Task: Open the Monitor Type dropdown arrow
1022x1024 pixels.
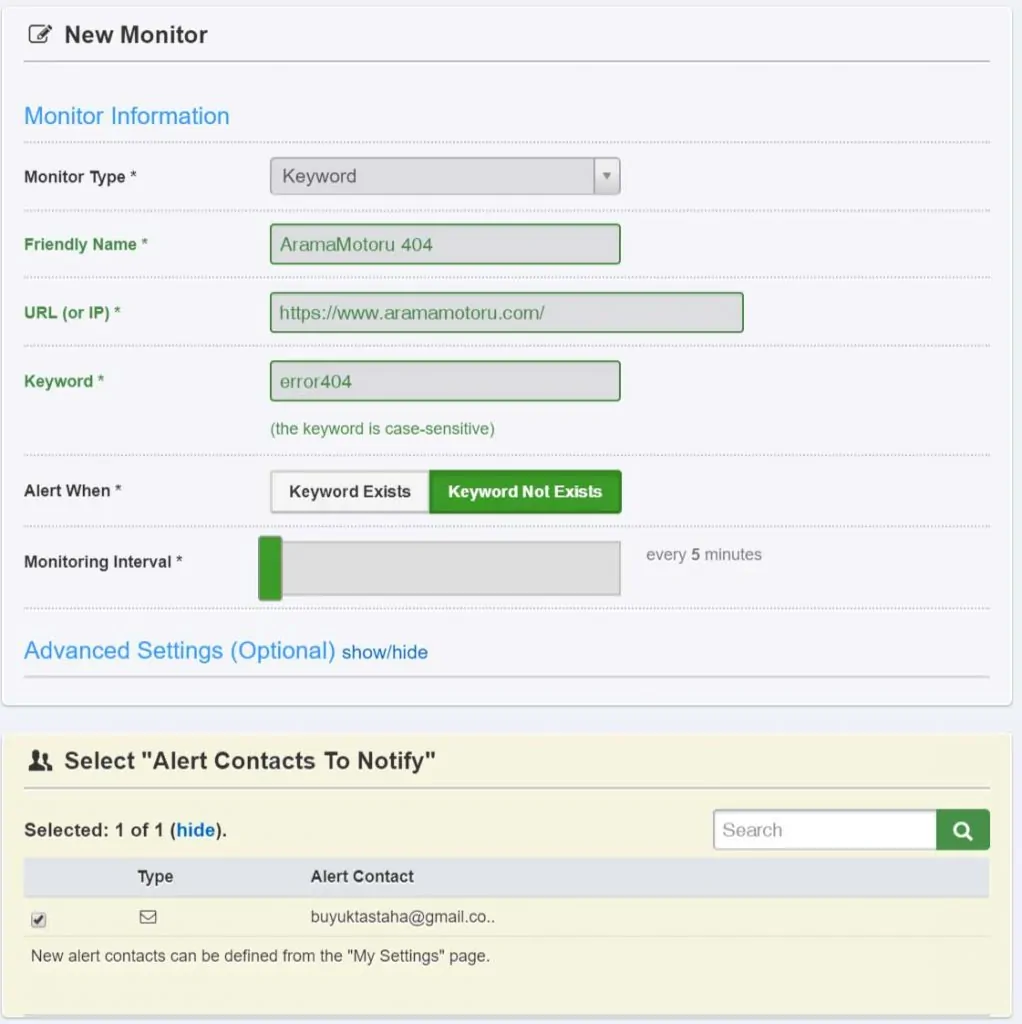Action: tap(607, 176)
